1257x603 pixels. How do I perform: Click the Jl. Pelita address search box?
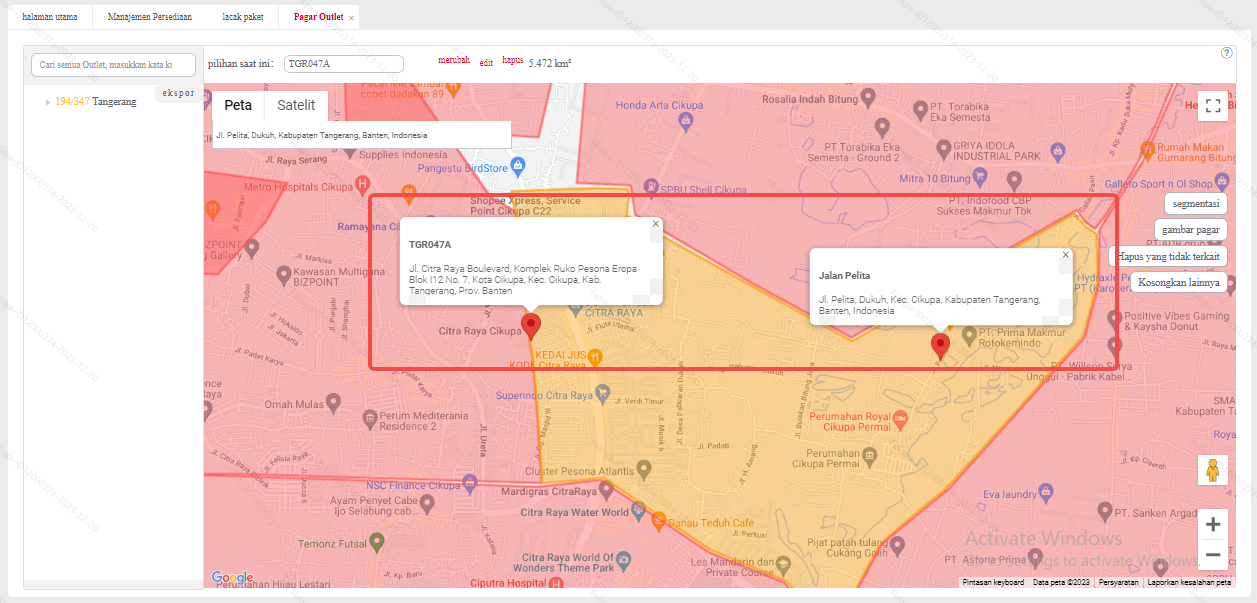(x=361, y=135)
